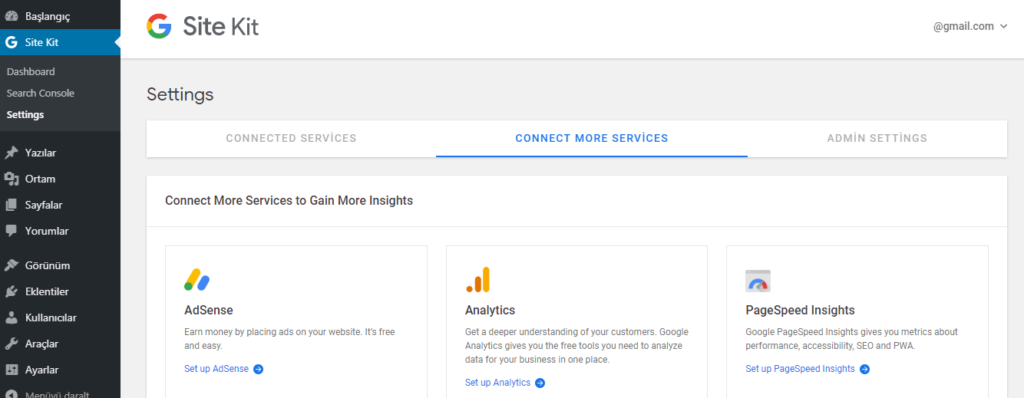This screenshot has width=1024, height=398.
Task: Expand the gmail.com account dropdown
Action: [x=970, y=27]
